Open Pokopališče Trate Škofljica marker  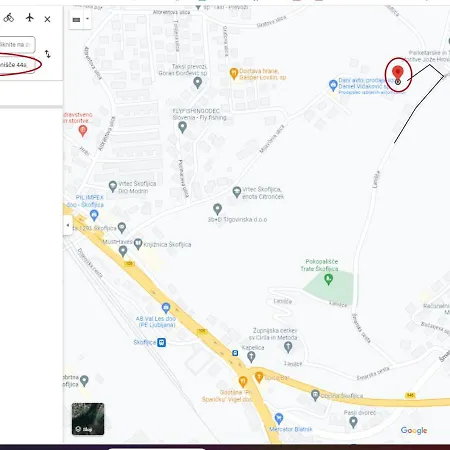coord(328,279)
